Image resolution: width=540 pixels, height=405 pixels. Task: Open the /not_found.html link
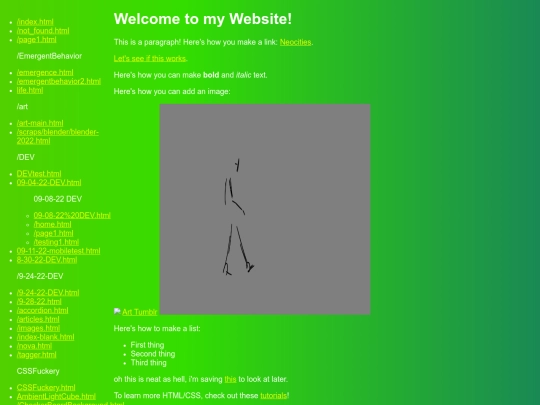pos(43,31)
